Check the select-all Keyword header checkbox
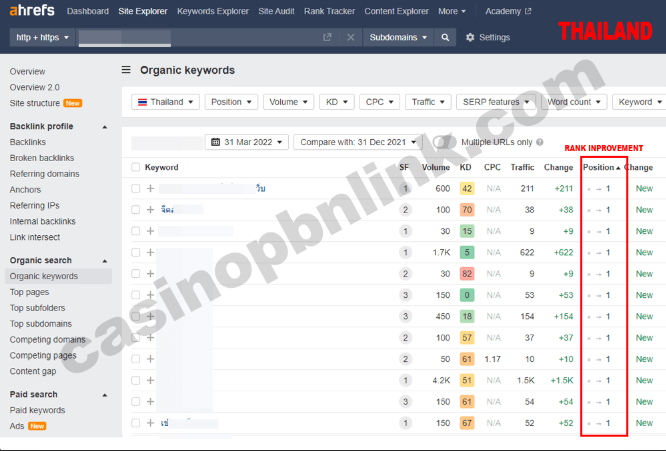The image size is (666, 451). pyautogui.click(x=135, y=167)
